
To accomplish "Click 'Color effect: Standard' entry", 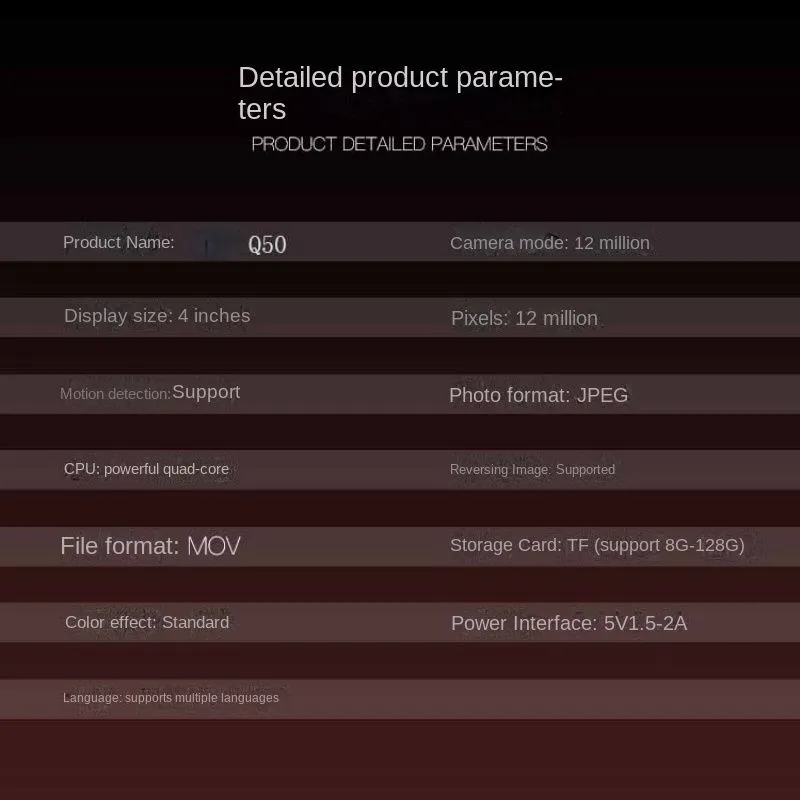I will click(x=147, y=622).
